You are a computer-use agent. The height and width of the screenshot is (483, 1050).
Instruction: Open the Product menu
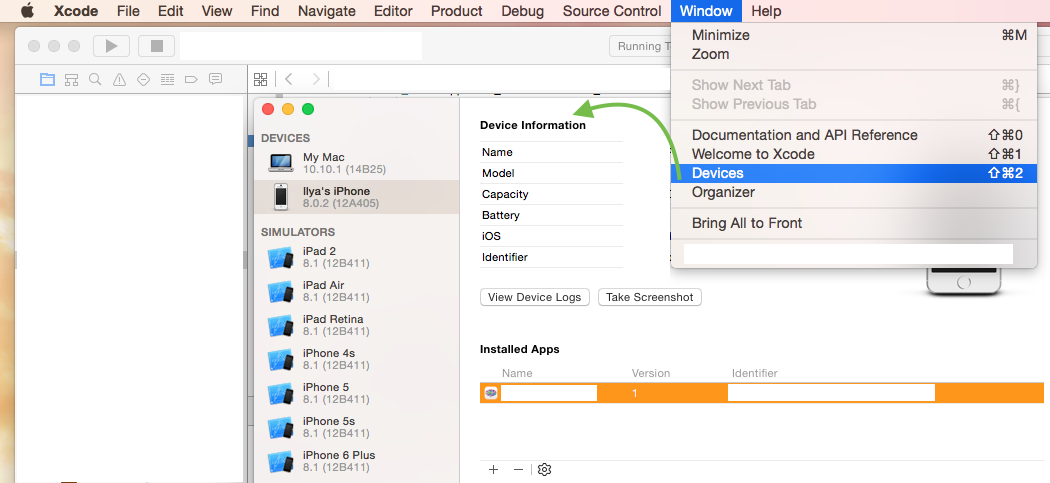click(457, 11)
